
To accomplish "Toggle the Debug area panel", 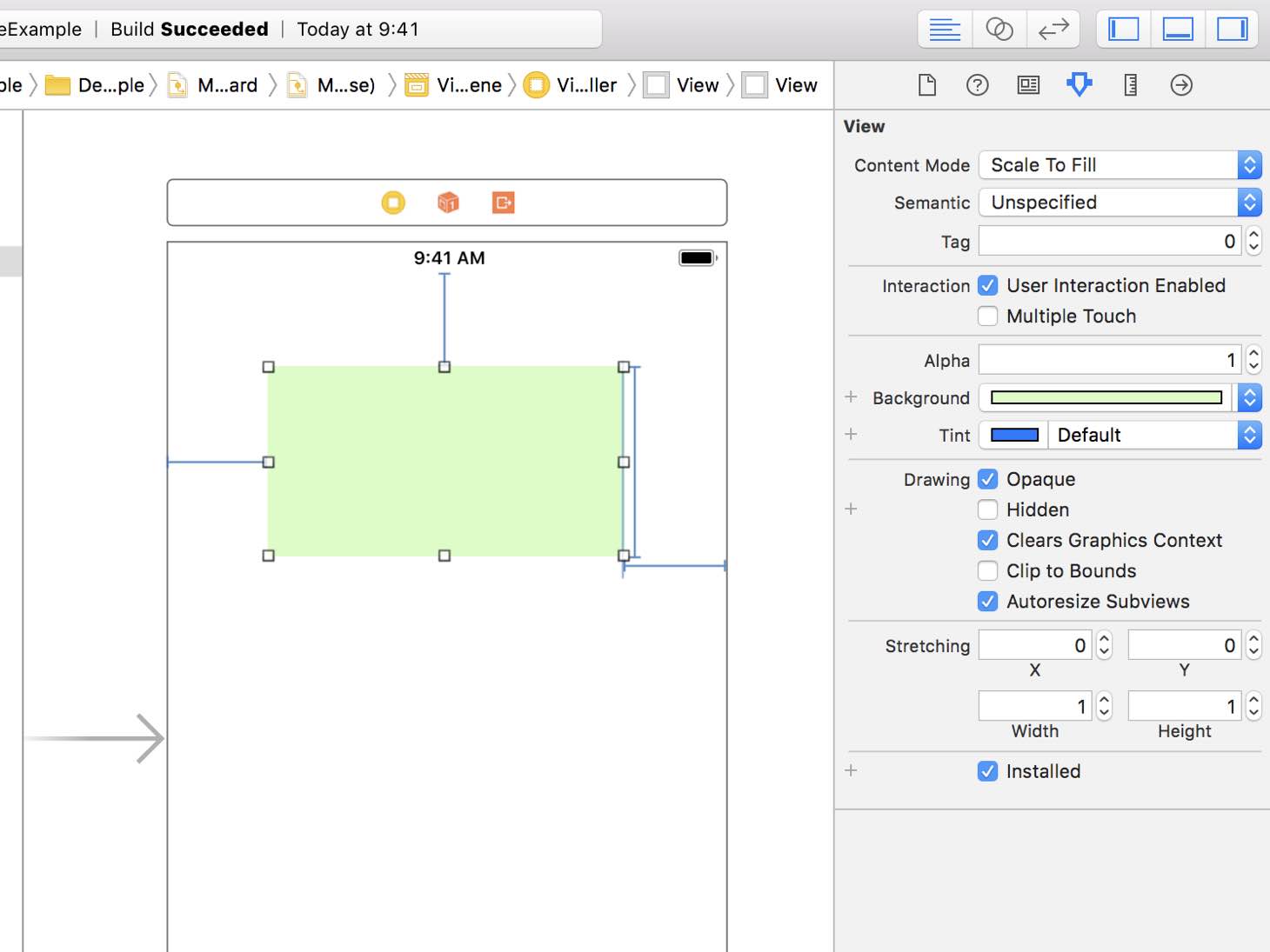I will pyautogui.click(x=1177, y=30).
